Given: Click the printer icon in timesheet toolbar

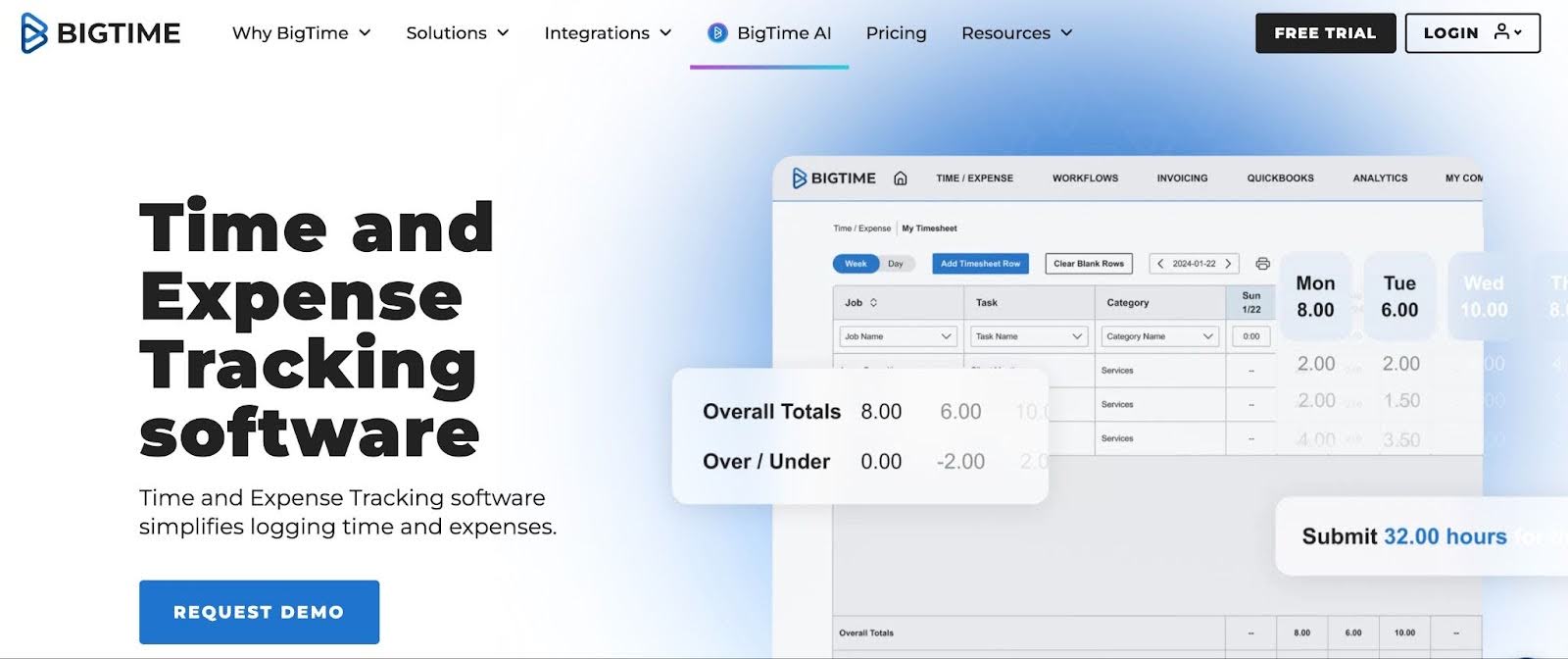Looking at the screenshot, I should coord(1262,264).
